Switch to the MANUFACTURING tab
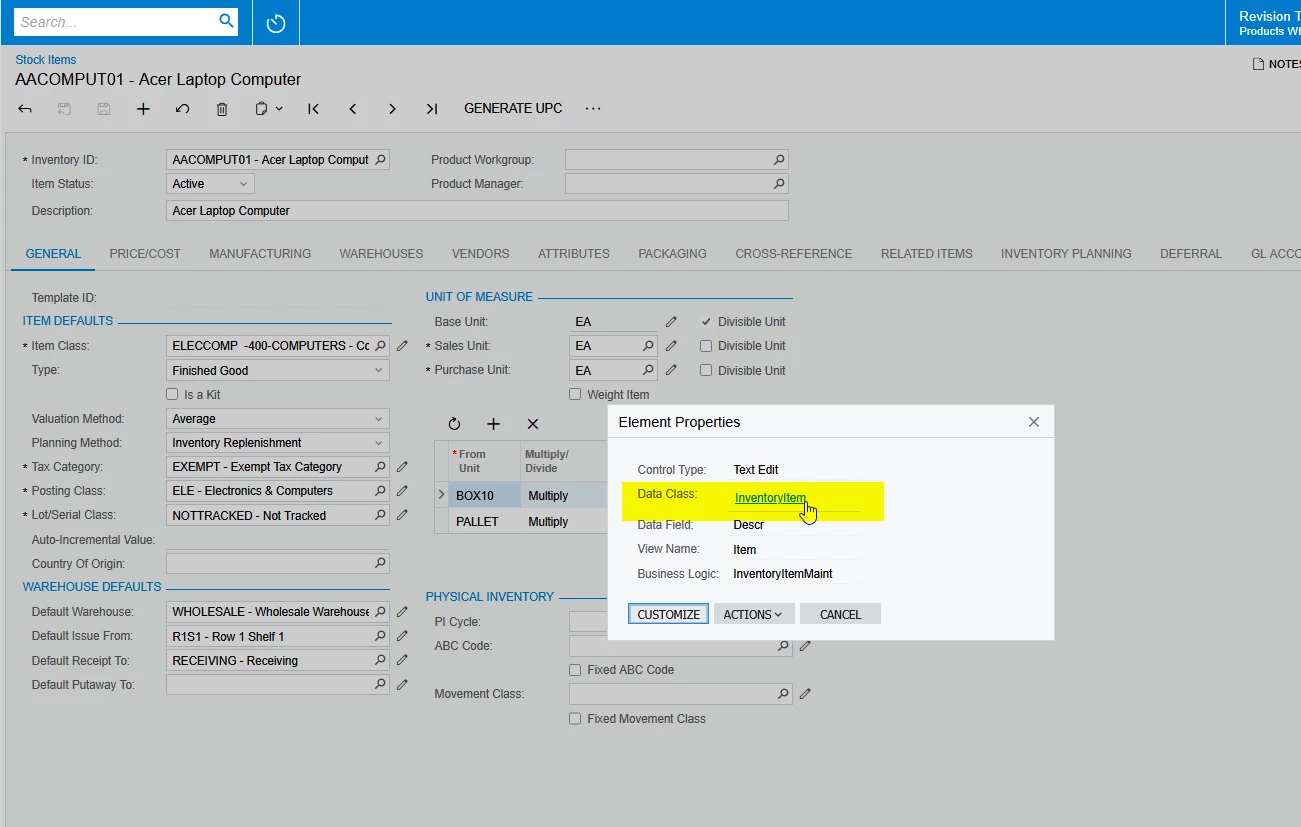Image resolution: width=1301 pixels, height=827 pixels. click(260, 254)
